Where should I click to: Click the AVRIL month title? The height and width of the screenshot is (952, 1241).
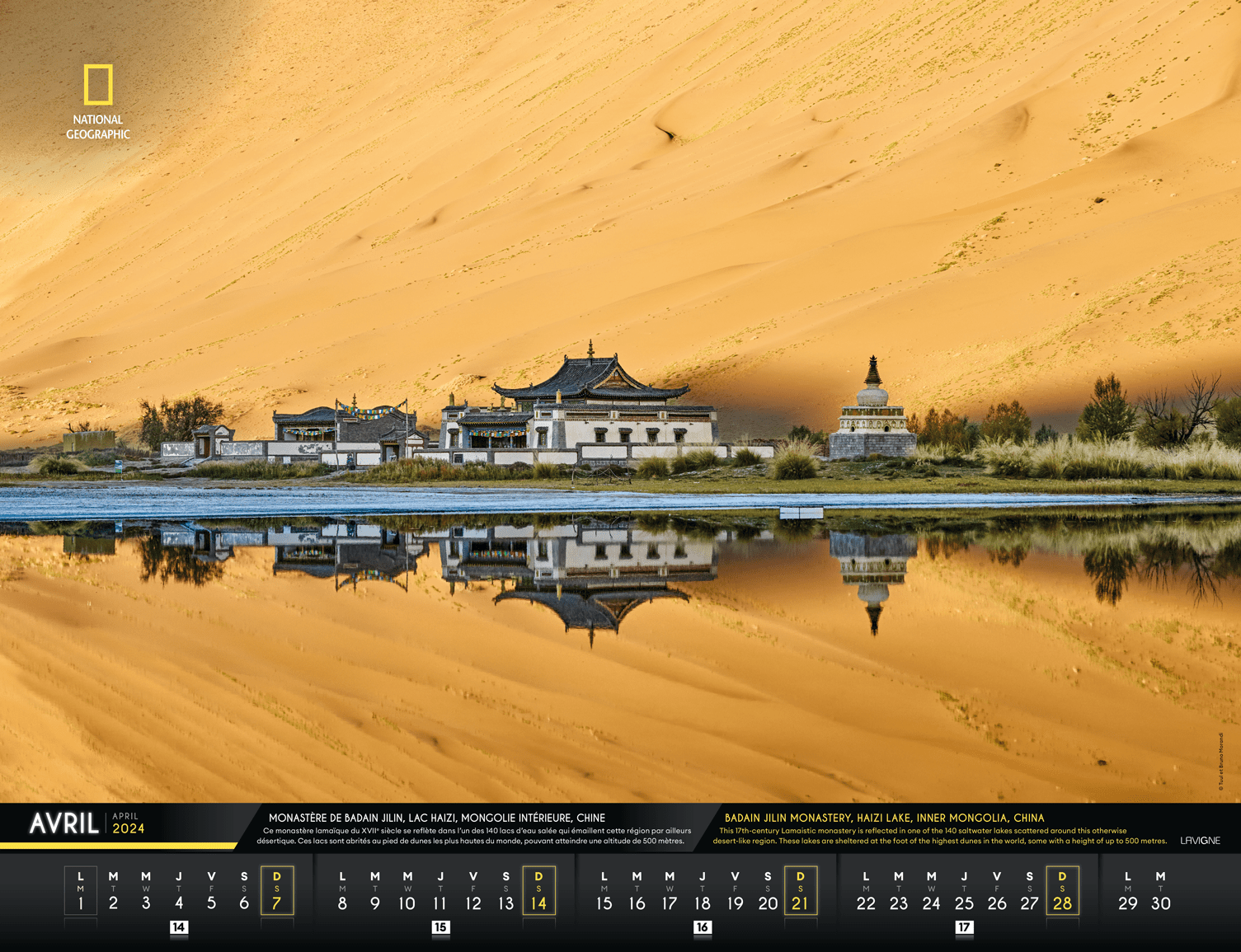pyautogui.click(x=63, y=823)
